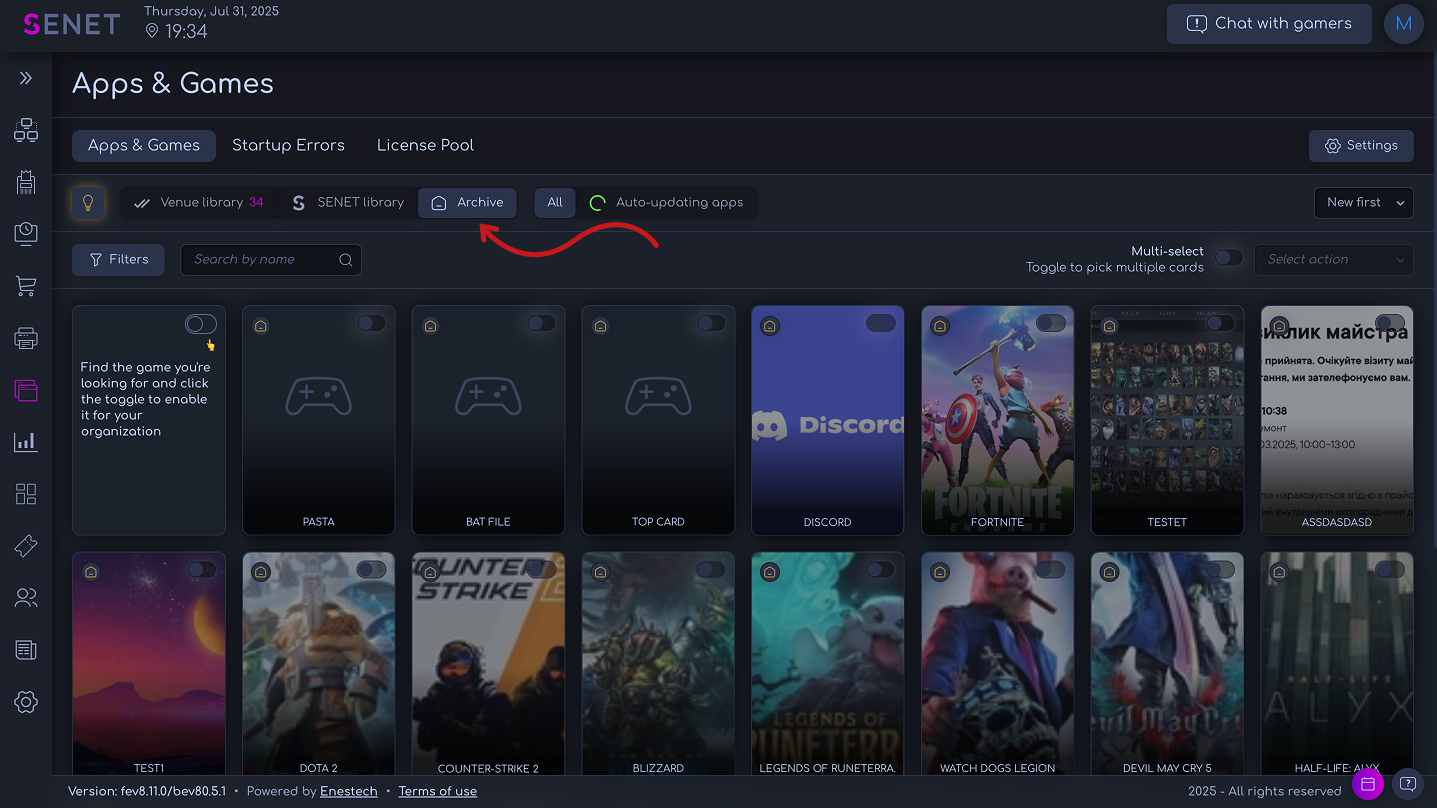Open the Select action dropdown
Screen dimensions: 1437x808
tap(1333, 259)
